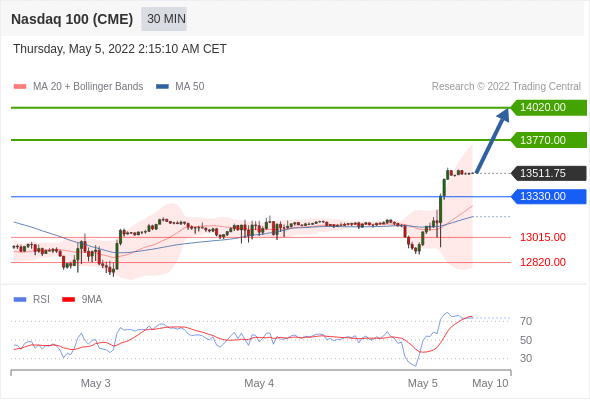Click the May 3 date marker

coord(96,383)
